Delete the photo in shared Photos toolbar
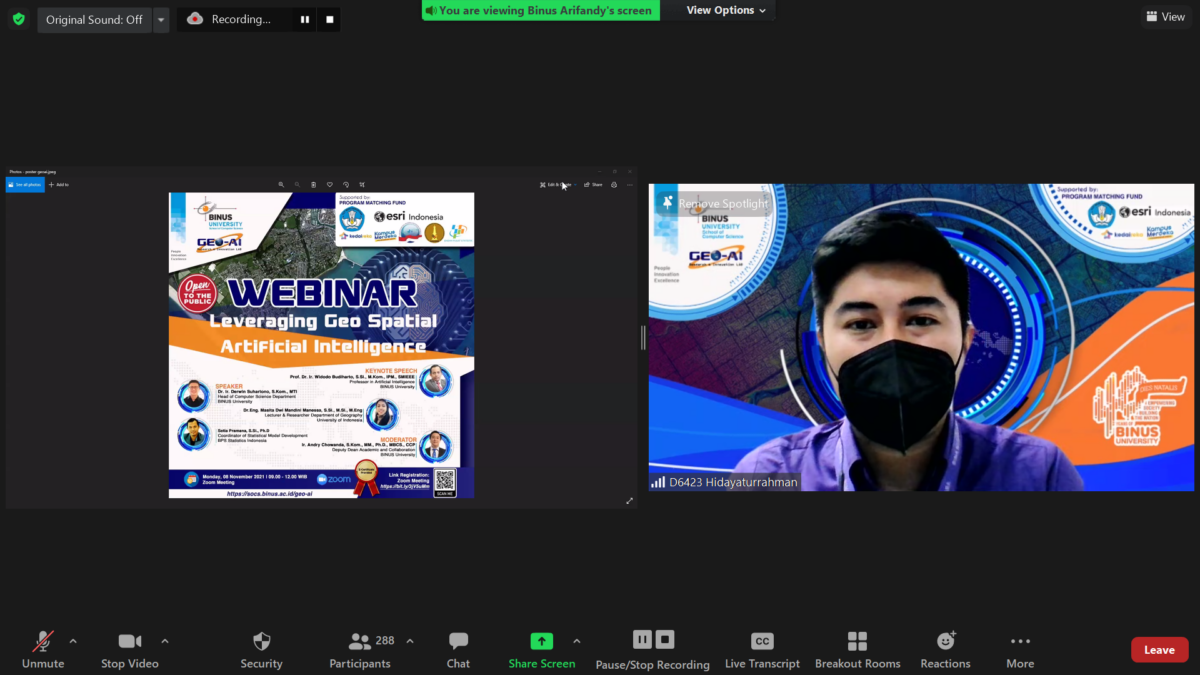 pos(313,185)
